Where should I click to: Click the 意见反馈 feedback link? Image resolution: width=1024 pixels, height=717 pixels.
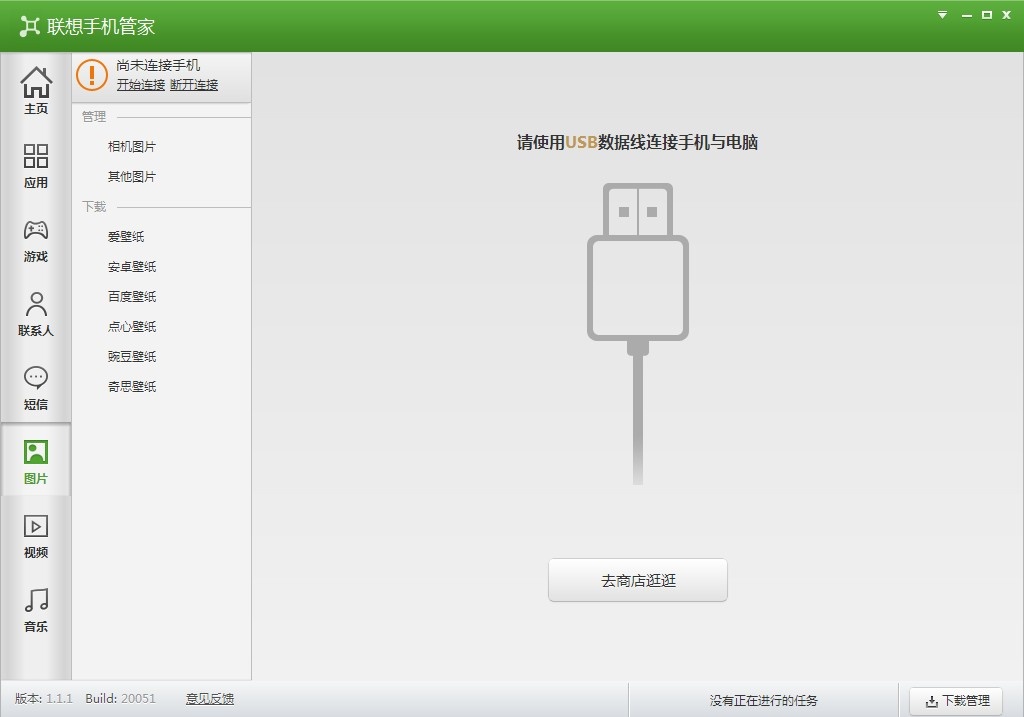pos(210,699)
